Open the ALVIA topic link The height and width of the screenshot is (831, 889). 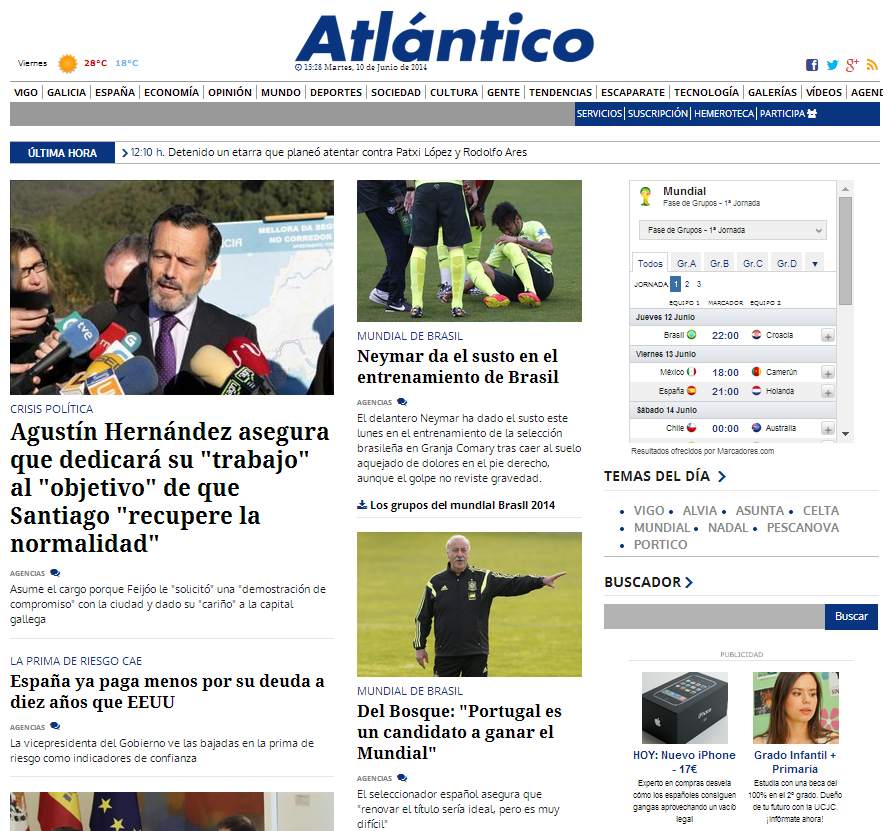point(700,511)
